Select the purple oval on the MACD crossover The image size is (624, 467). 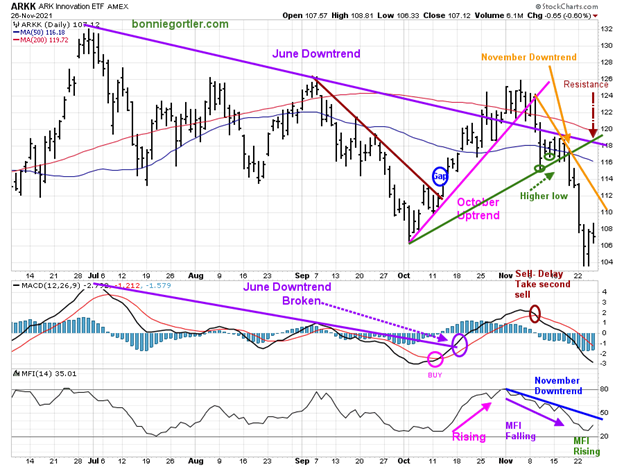coord(459,345)
